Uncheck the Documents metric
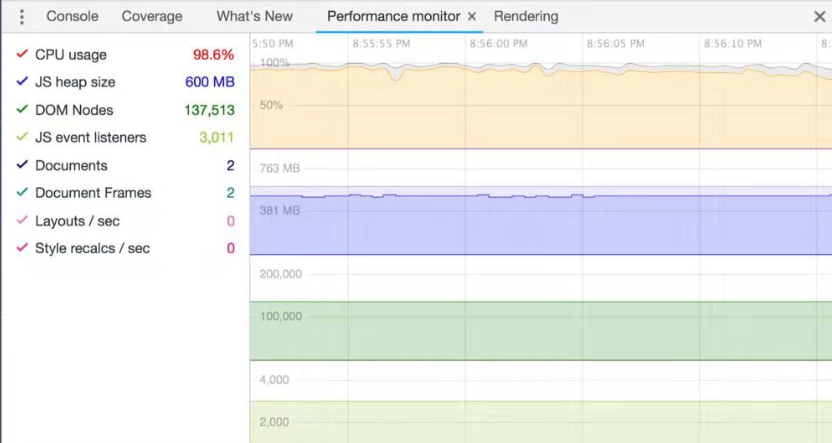Screen dimensions: 832x443 click(x=22, y=166)
